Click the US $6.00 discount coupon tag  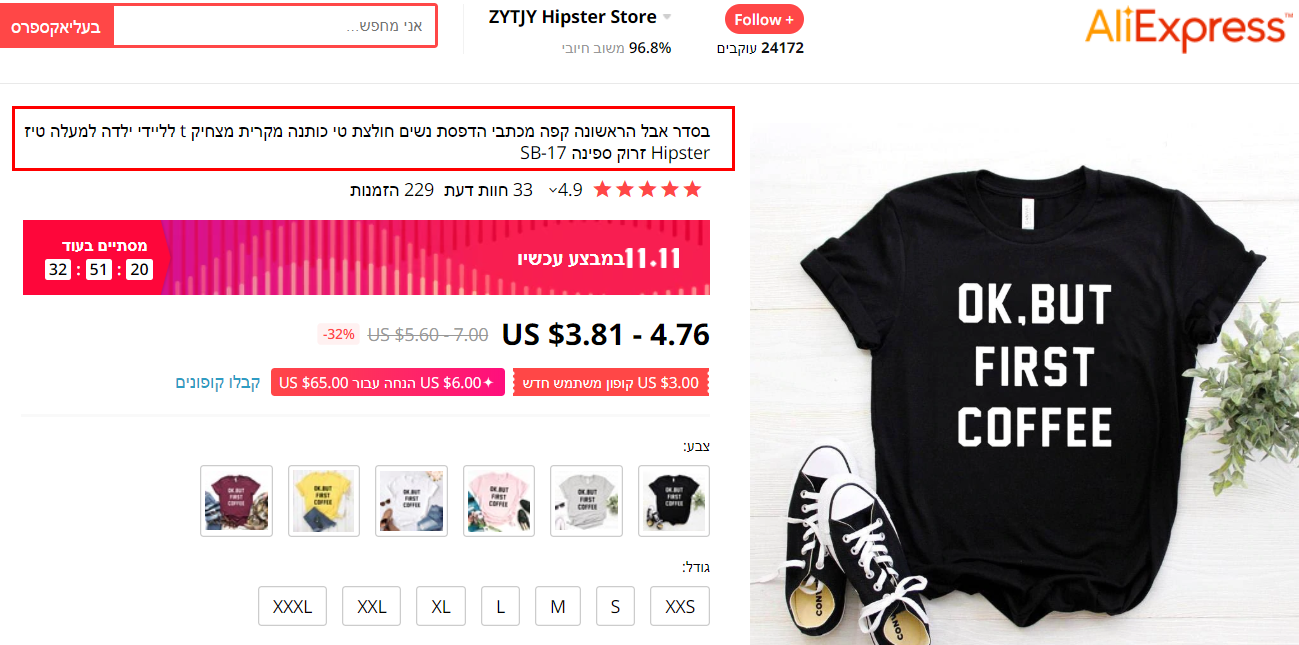click(x=388, y=382)
